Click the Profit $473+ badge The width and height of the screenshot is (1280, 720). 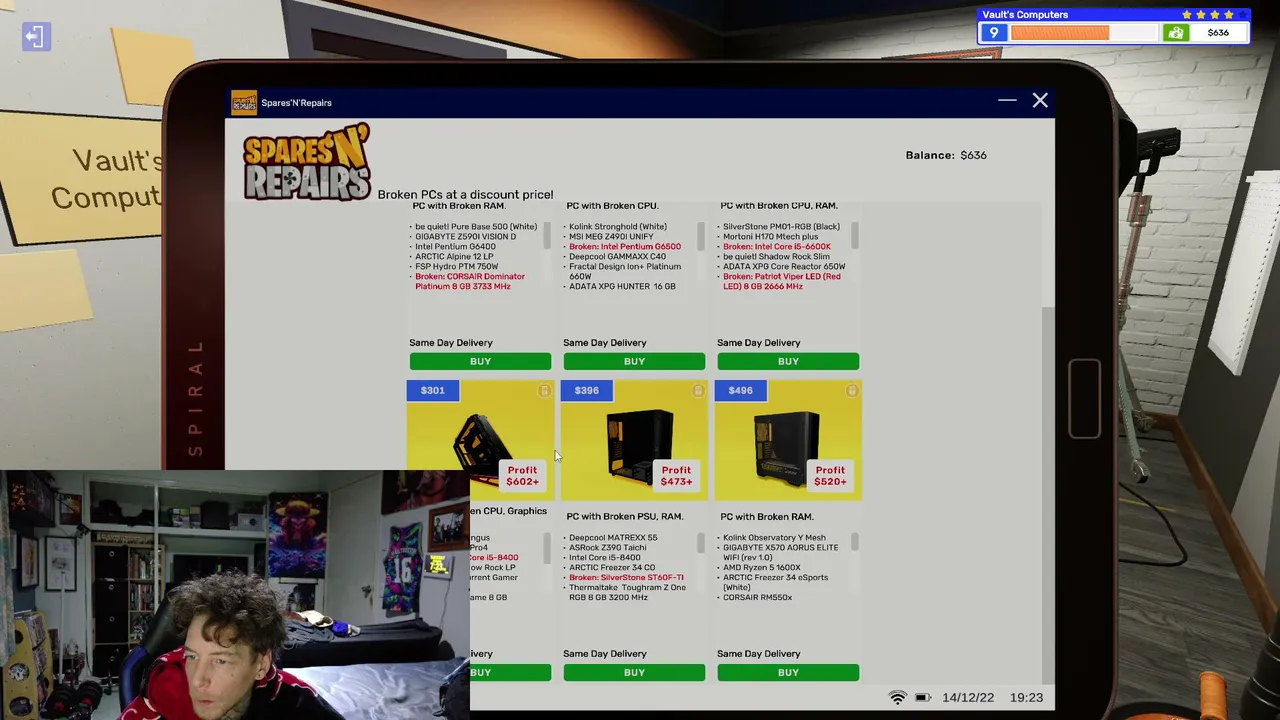pyautogui.click(x=676, y=476)
